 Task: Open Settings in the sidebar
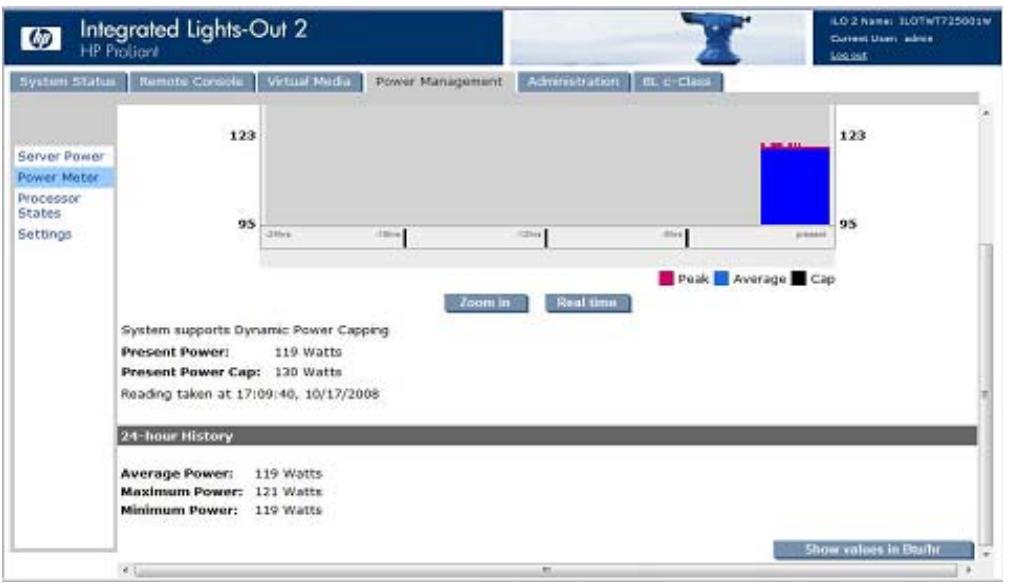click(44, 234)
